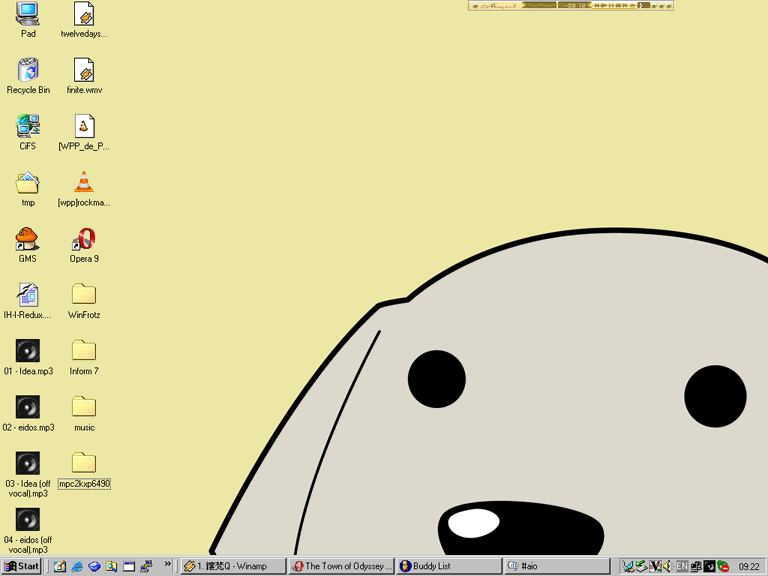Open the Winamp windowshade menu button
This screenshot has width=768, height=576.
click(475, 5)
